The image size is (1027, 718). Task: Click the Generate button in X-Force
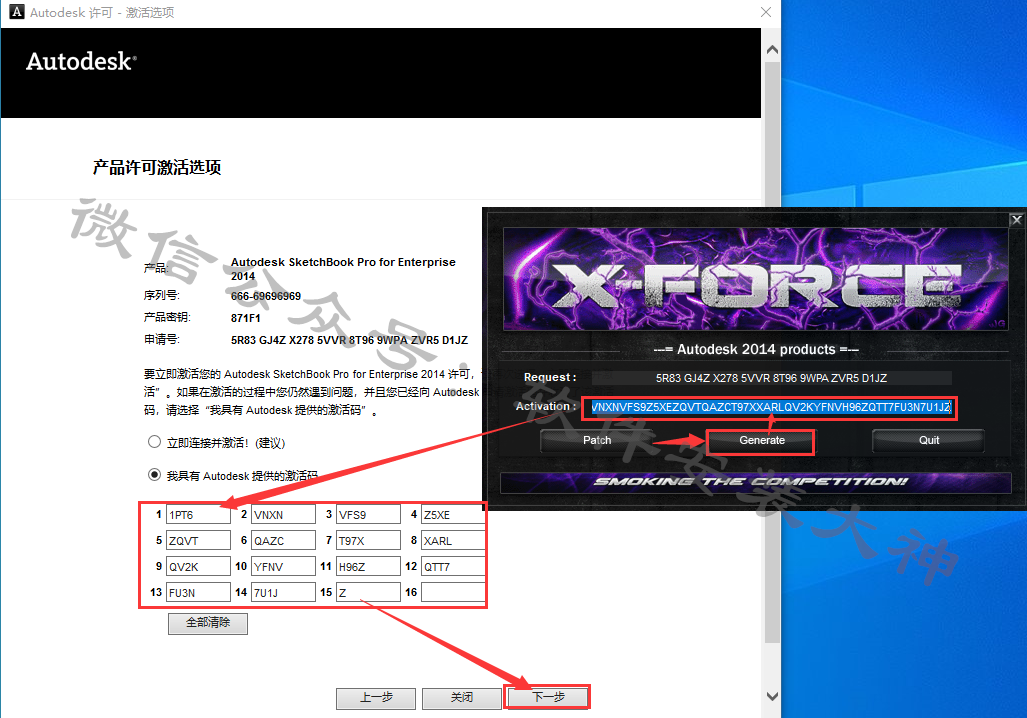pos(761,441)
